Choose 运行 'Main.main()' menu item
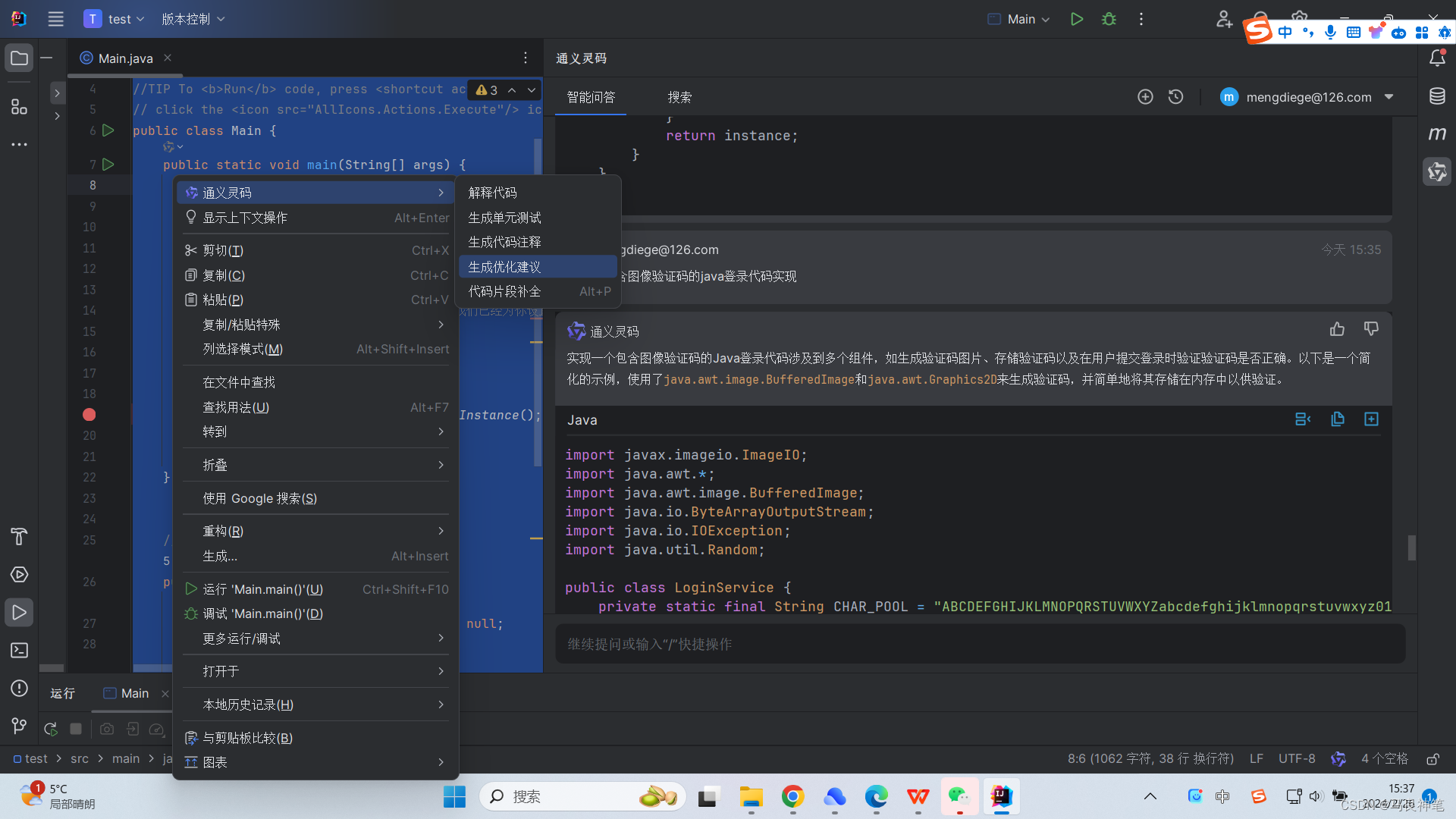 (316, 589)
